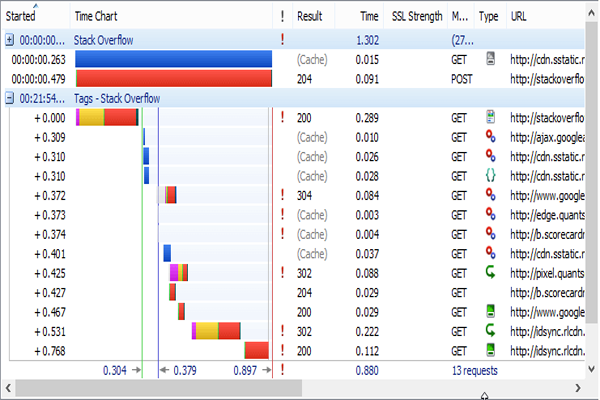600x400 pixels.
Task: Click the redirect arrow icon in +0.531 row
Action: tap(490, 330)
